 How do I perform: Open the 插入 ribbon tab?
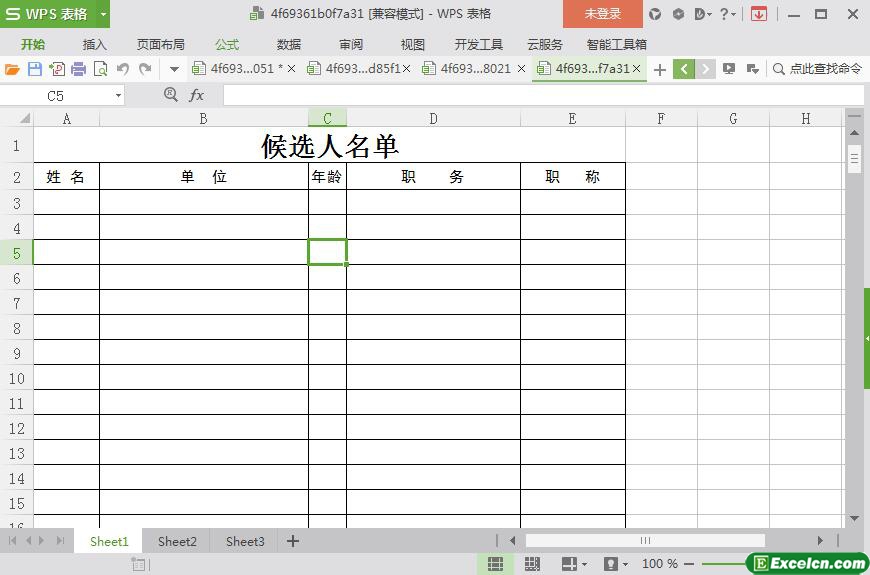click(94, 44)
